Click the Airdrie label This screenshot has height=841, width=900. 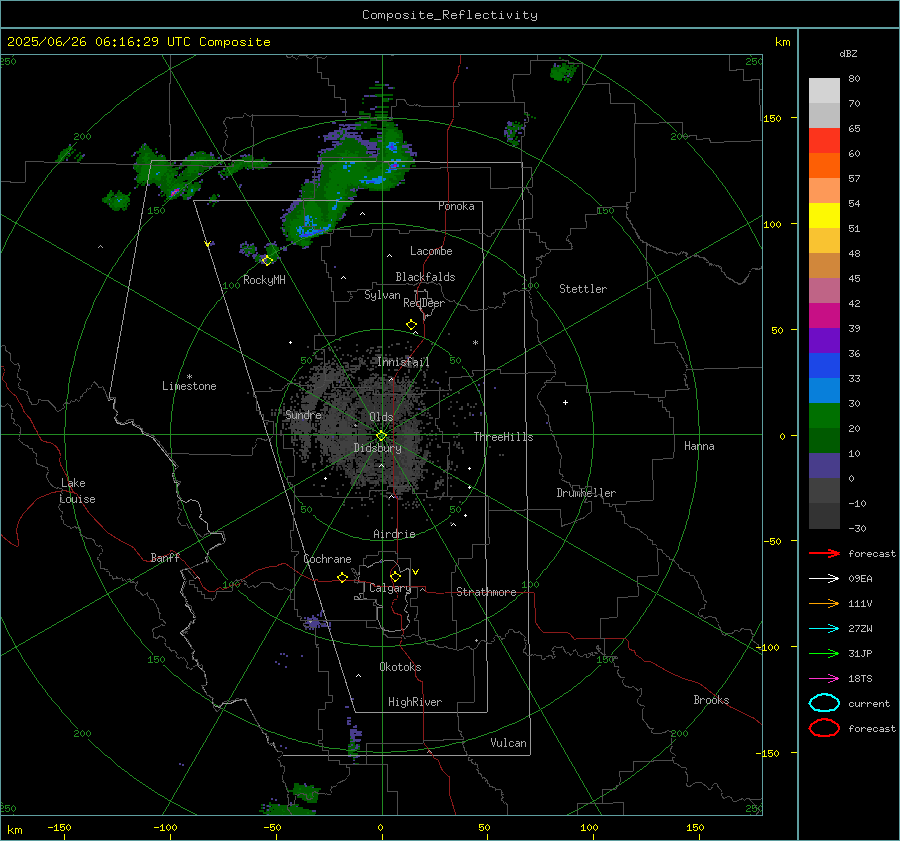click(394, 534)
